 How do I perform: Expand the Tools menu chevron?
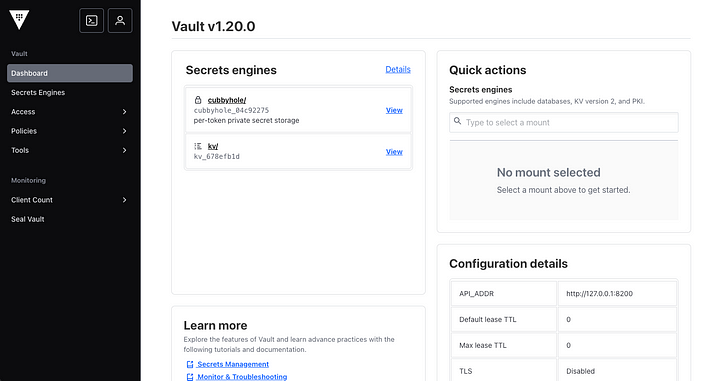tap(124, 150)
